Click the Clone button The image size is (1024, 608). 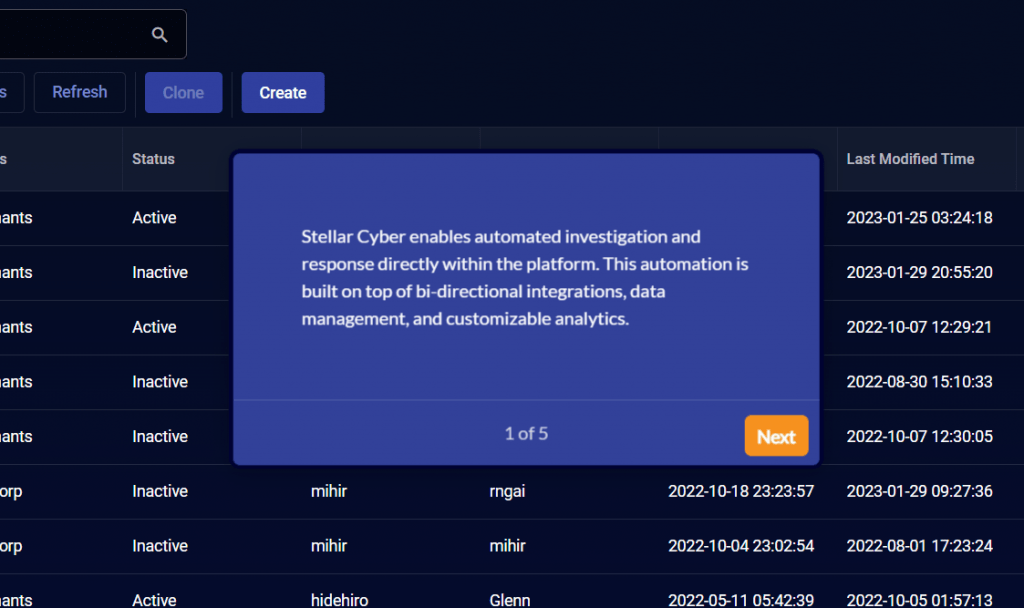(x=183, y=93)
